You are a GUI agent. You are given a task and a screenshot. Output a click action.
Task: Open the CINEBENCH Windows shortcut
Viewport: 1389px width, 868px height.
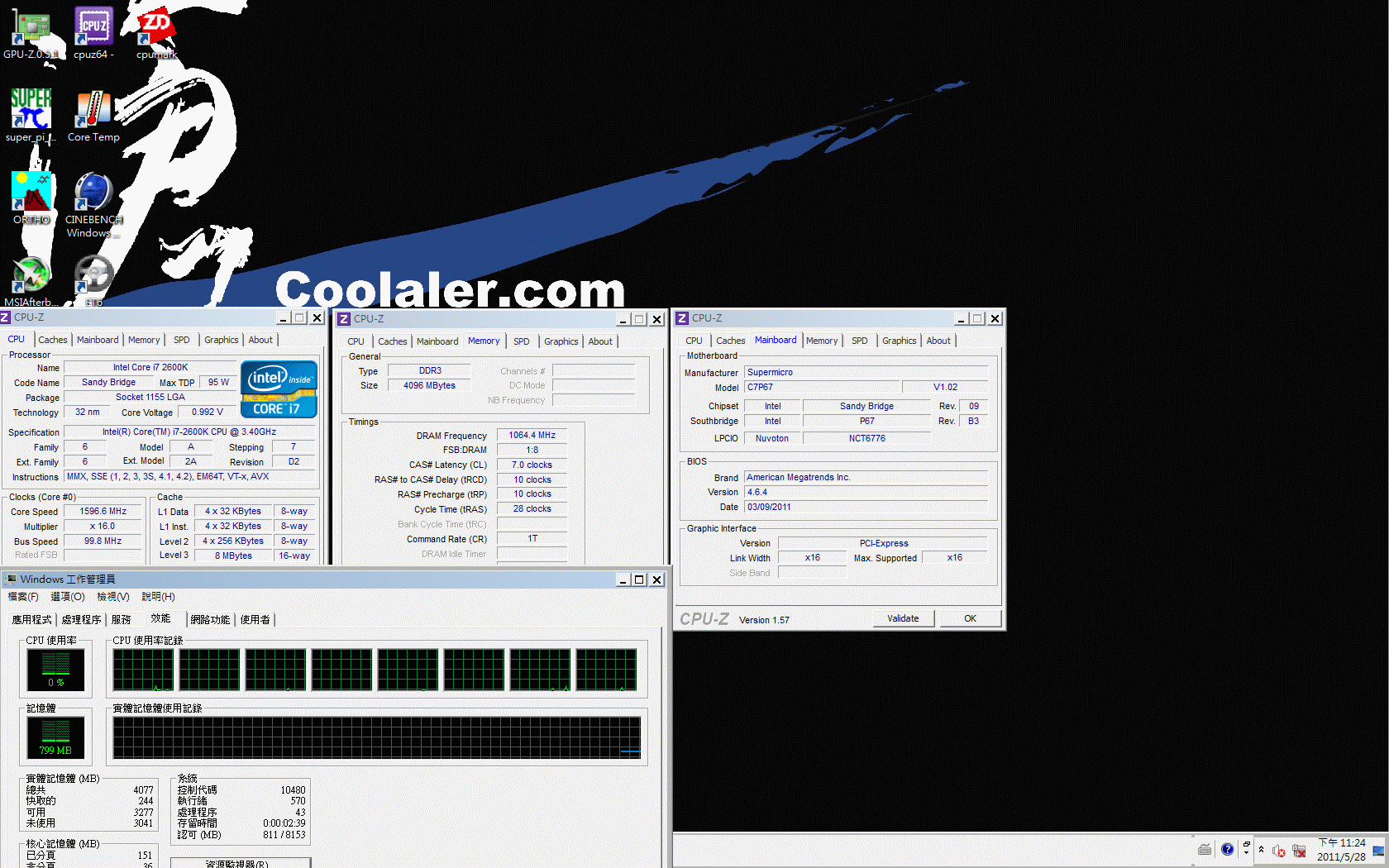pos(93,205)
